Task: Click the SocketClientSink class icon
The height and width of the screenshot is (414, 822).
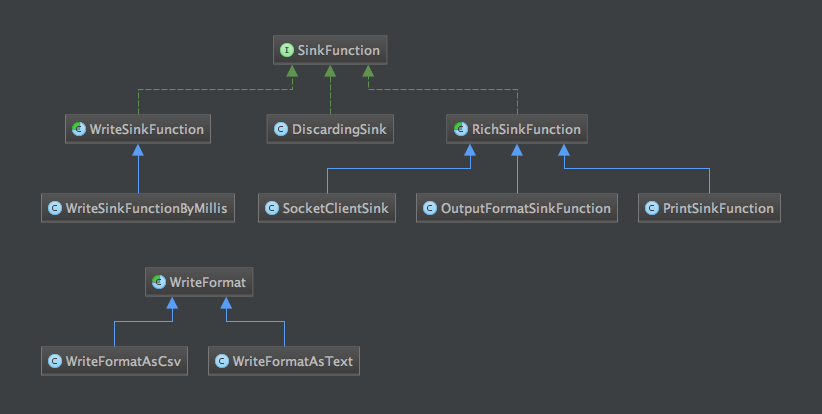Action: 270,209
